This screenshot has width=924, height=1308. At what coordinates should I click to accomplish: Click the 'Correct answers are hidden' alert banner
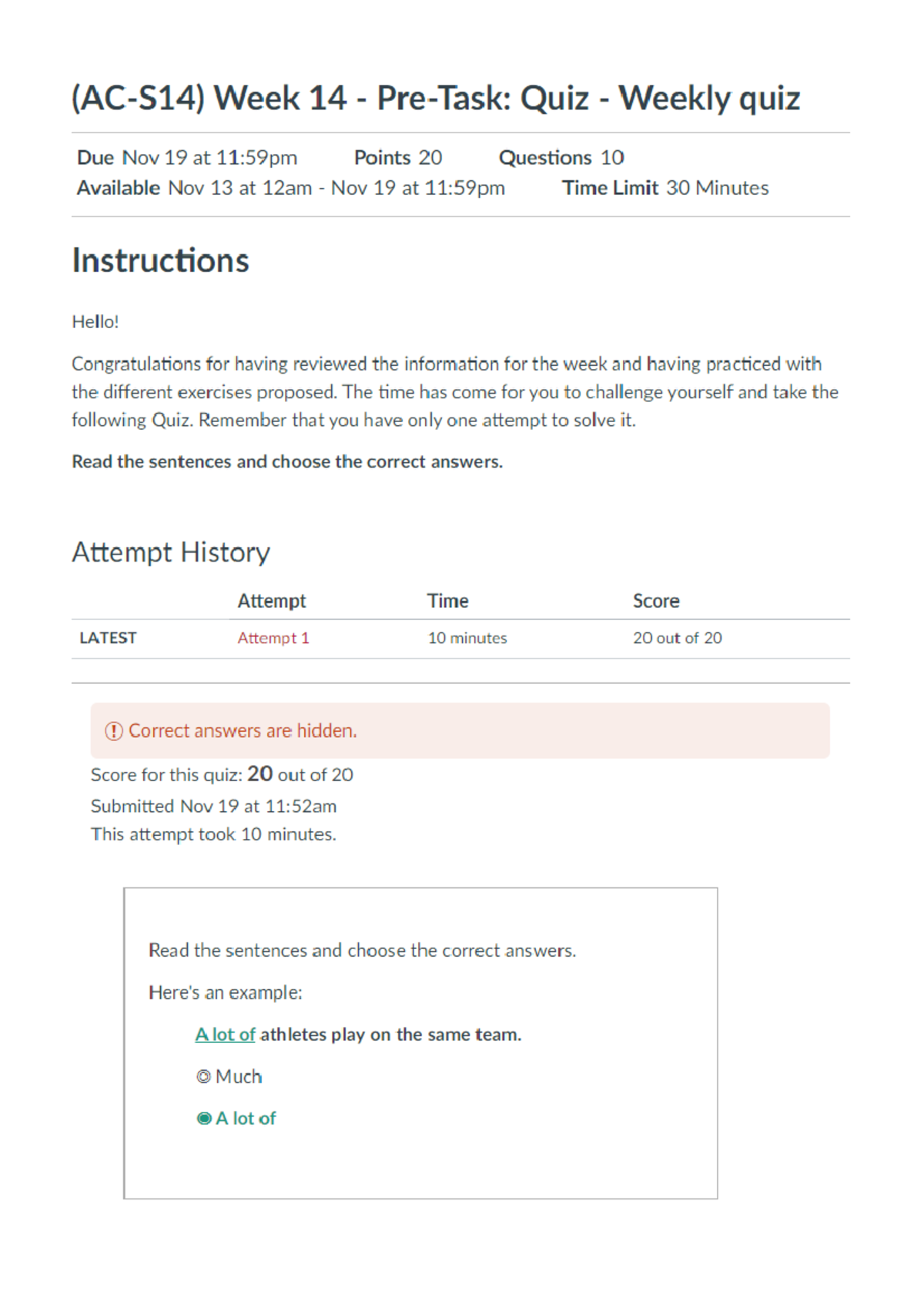click(460, 729)
